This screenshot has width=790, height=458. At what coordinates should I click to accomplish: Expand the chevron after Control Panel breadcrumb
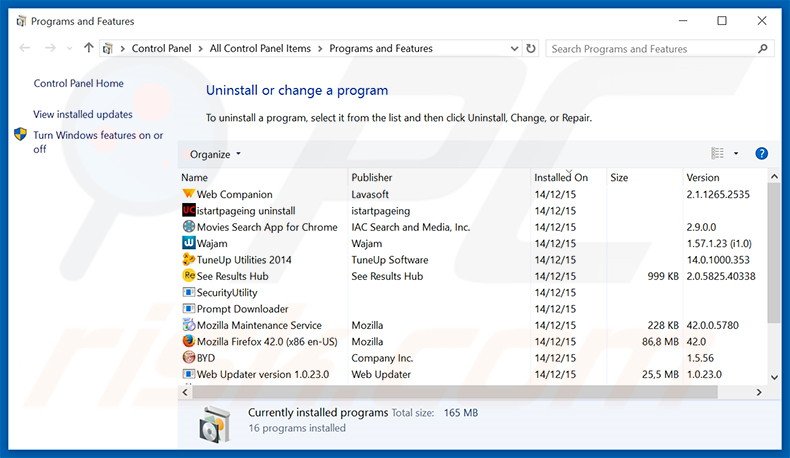point(201,49)
